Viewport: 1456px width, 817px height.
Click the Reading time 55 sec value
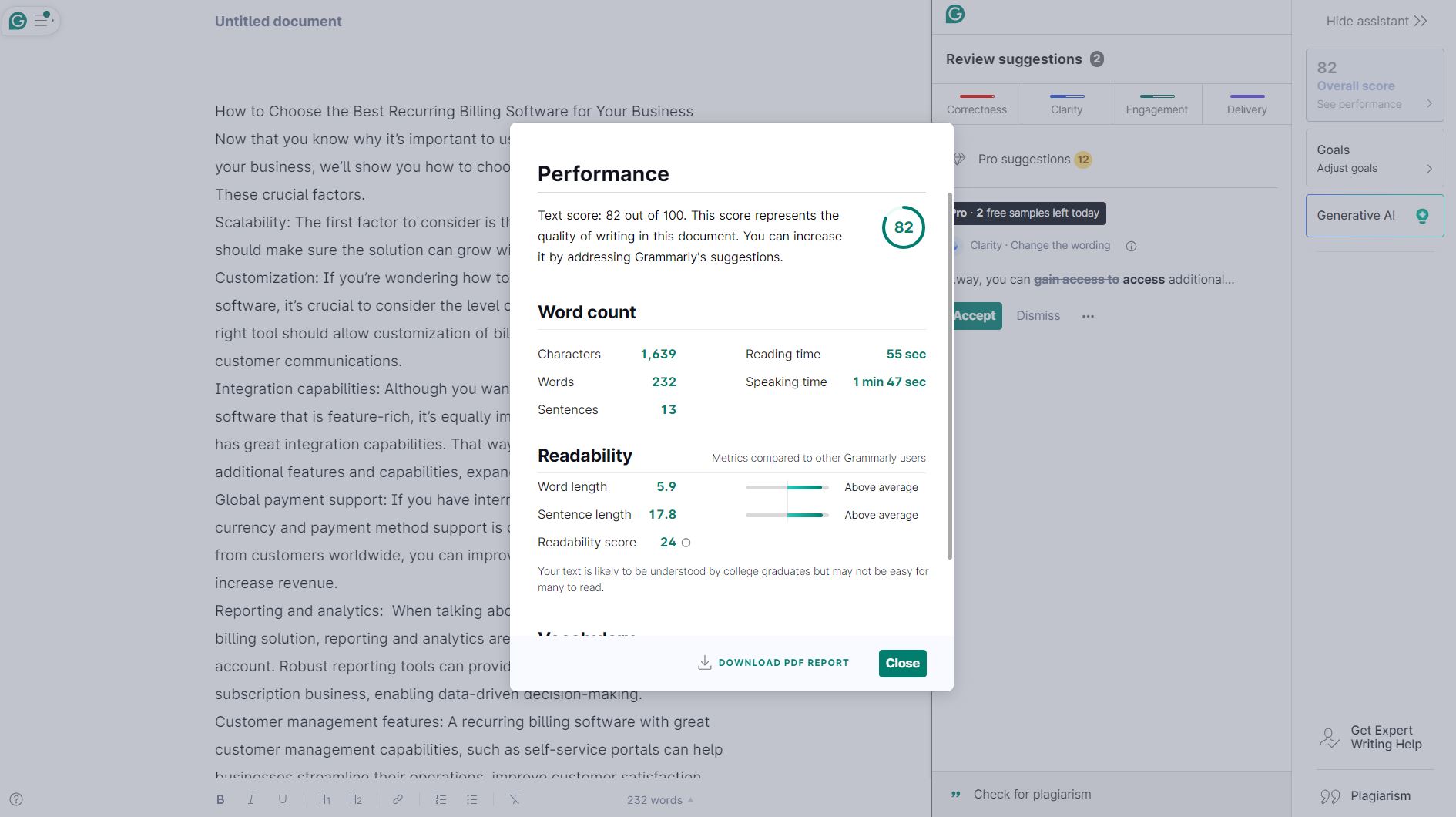pos(906,354)
